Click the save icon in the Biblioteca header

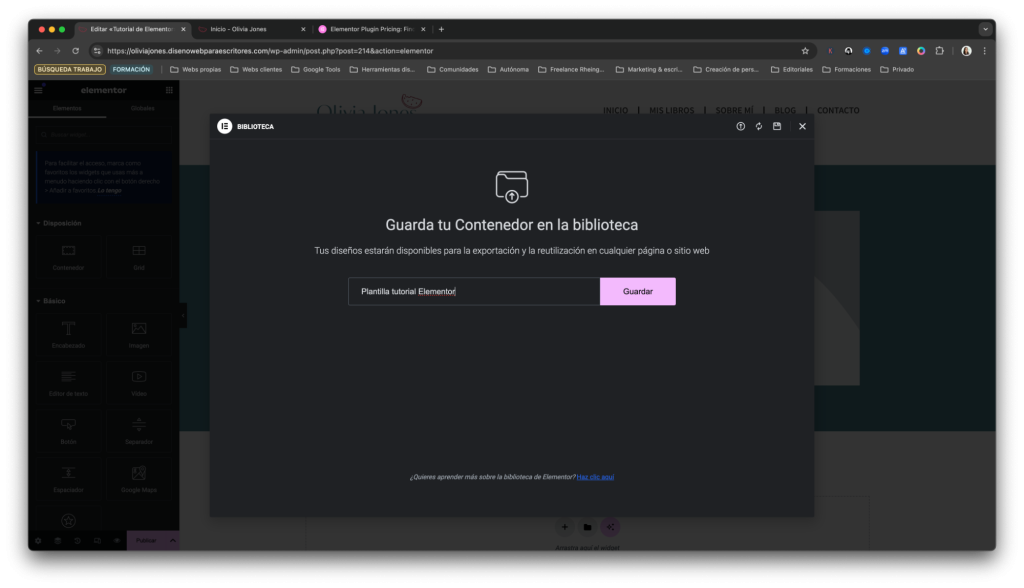(777, 127)
